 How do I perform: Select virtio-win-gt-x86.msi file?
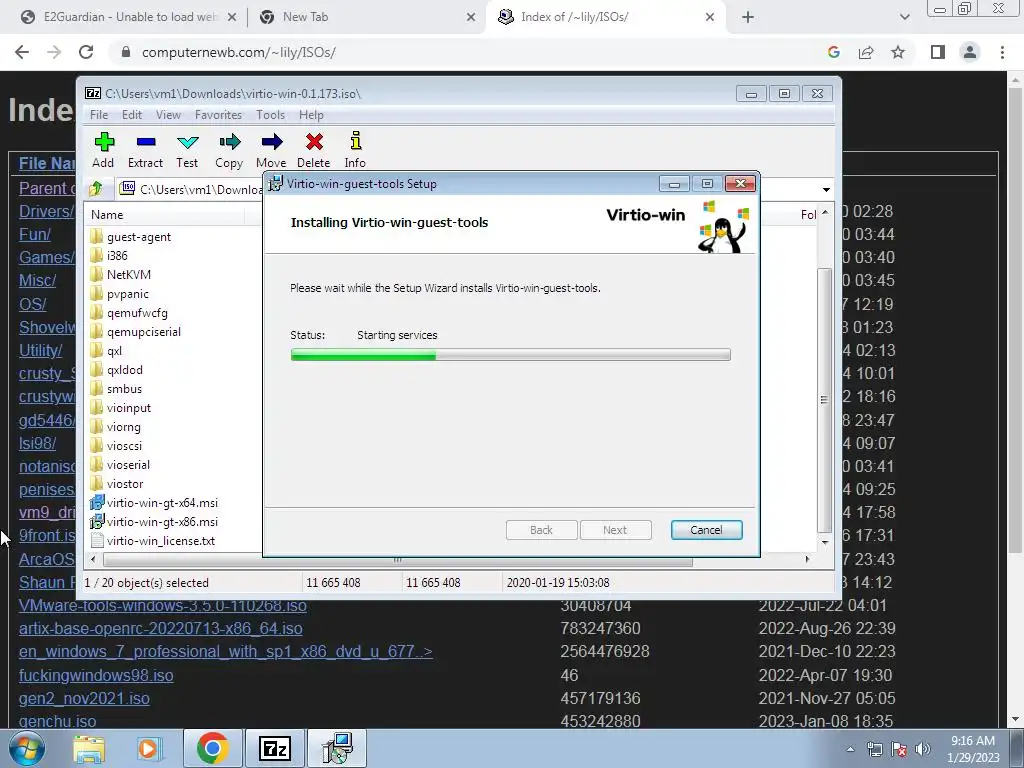[x=162, y=522]
